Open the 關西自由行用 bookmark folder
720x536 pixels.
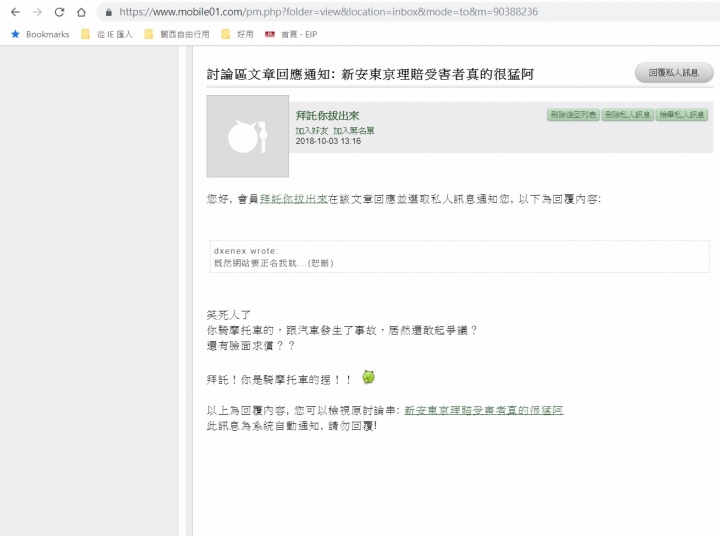point(177,34)
